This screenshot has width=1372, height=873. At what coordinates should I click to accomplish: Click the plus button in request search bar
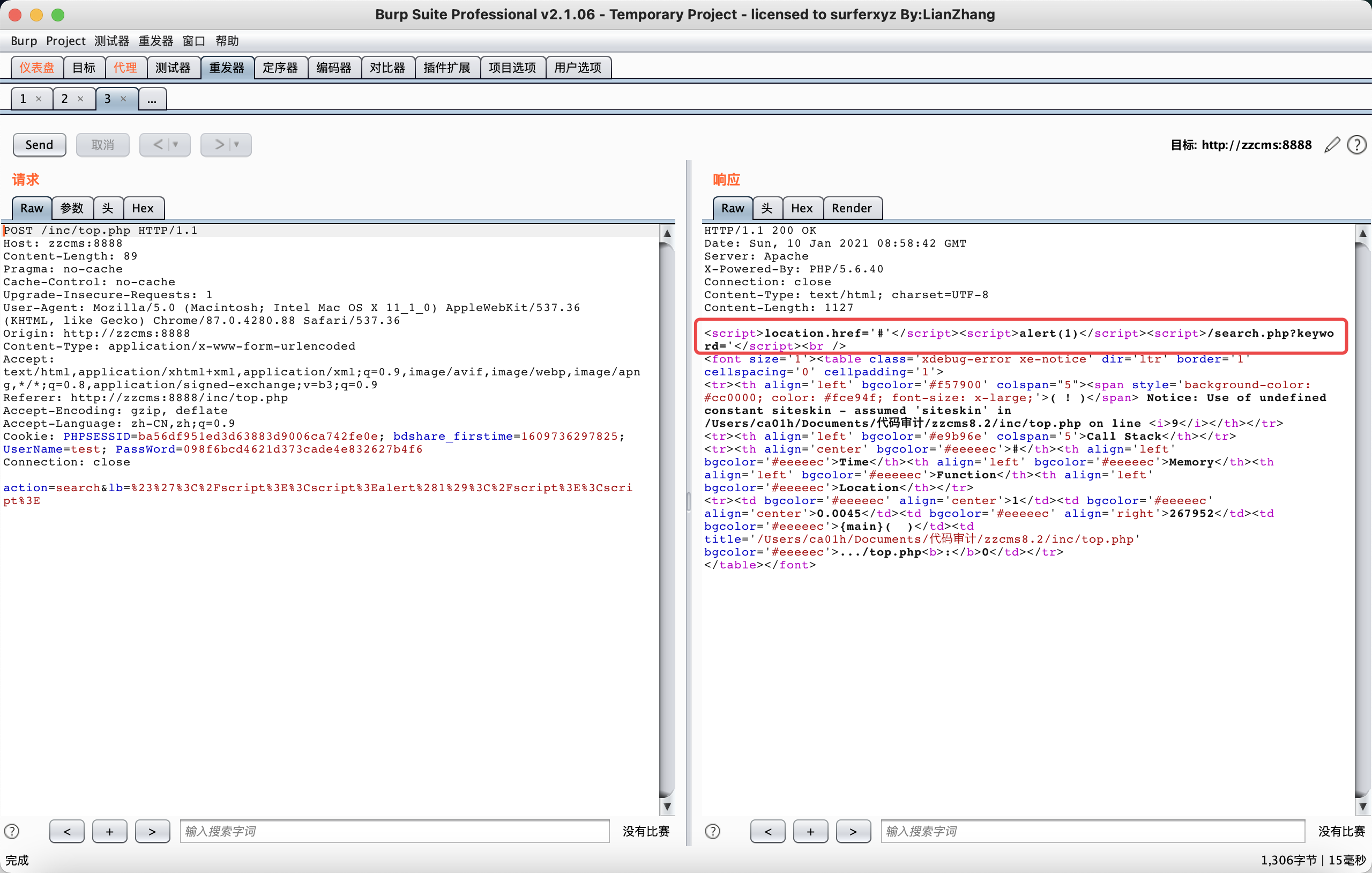tap(109, 831)
